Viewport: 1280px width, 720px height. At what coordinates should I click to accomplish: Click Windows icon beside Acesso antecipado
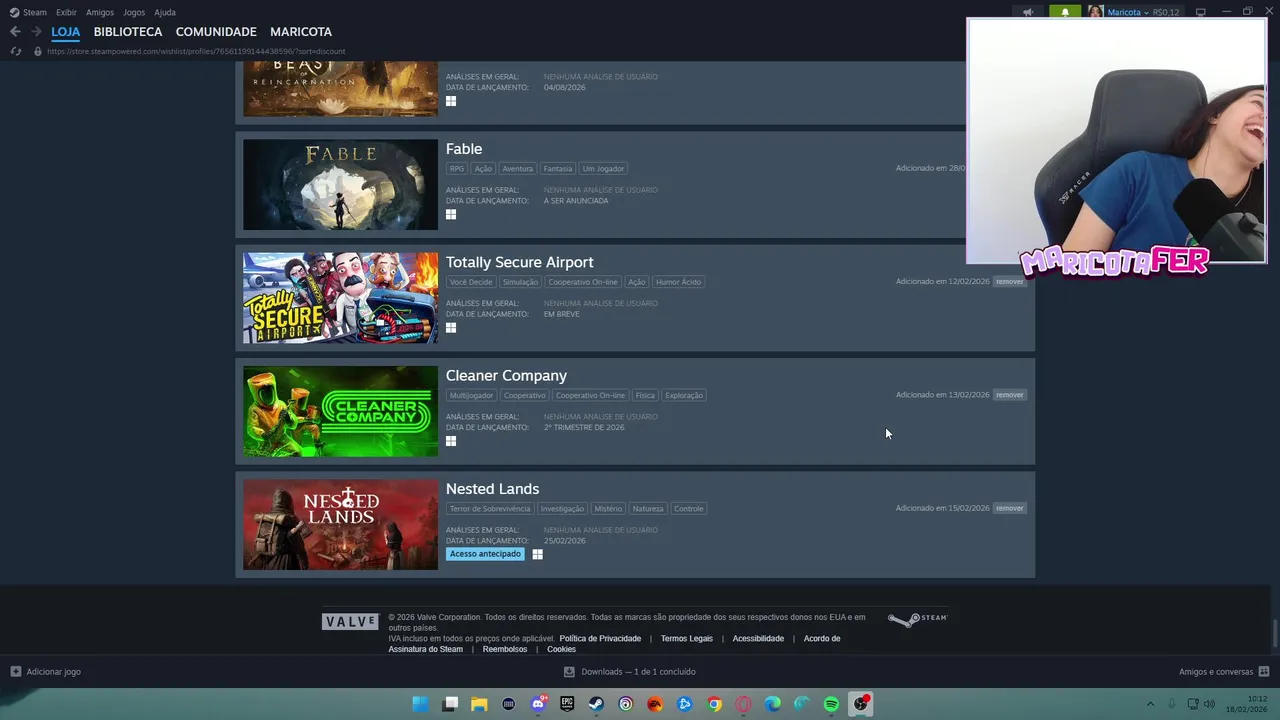(x=537, y=554)
